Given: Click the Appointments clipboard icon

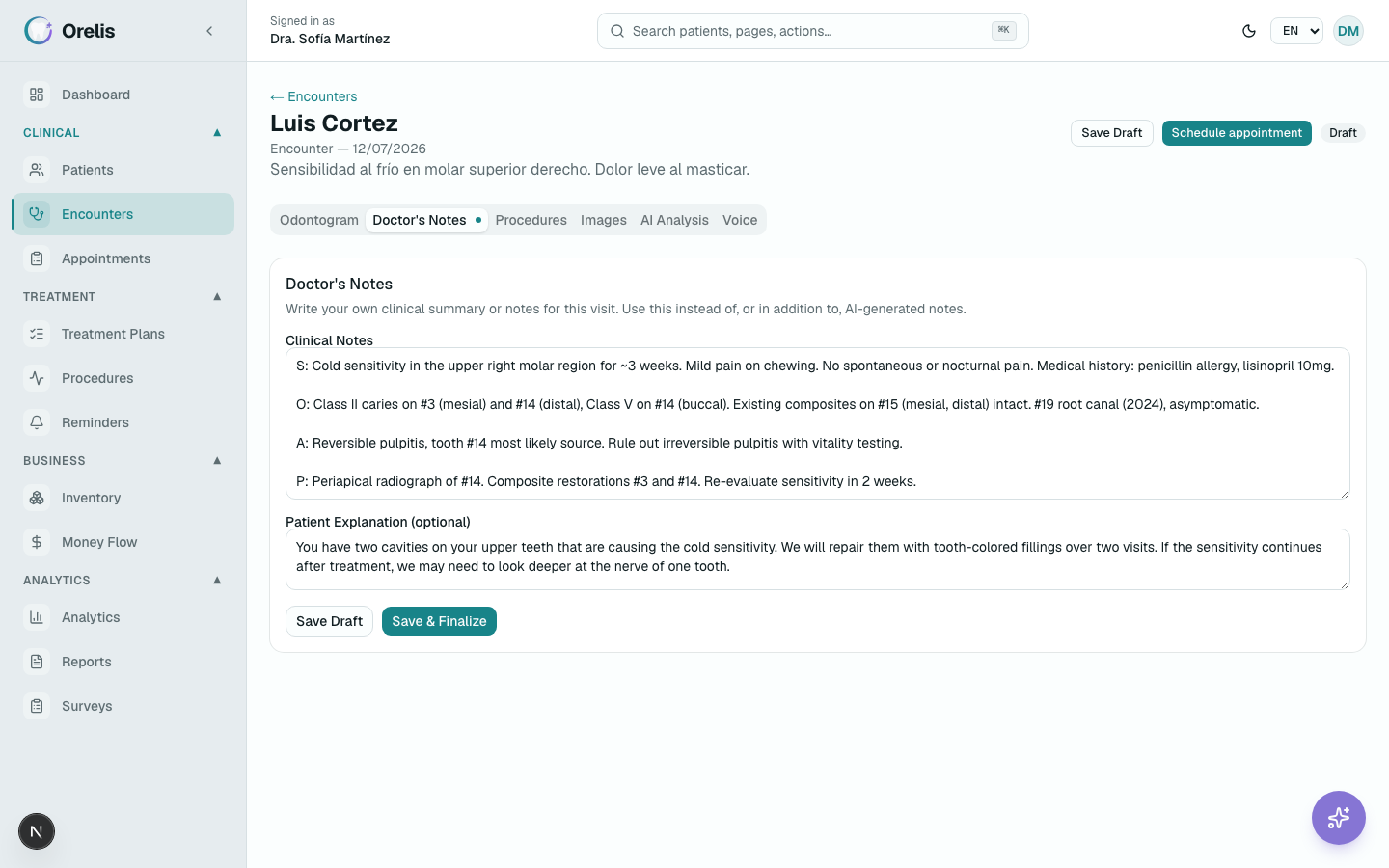Looking at the screenshot, I should 37,258.
